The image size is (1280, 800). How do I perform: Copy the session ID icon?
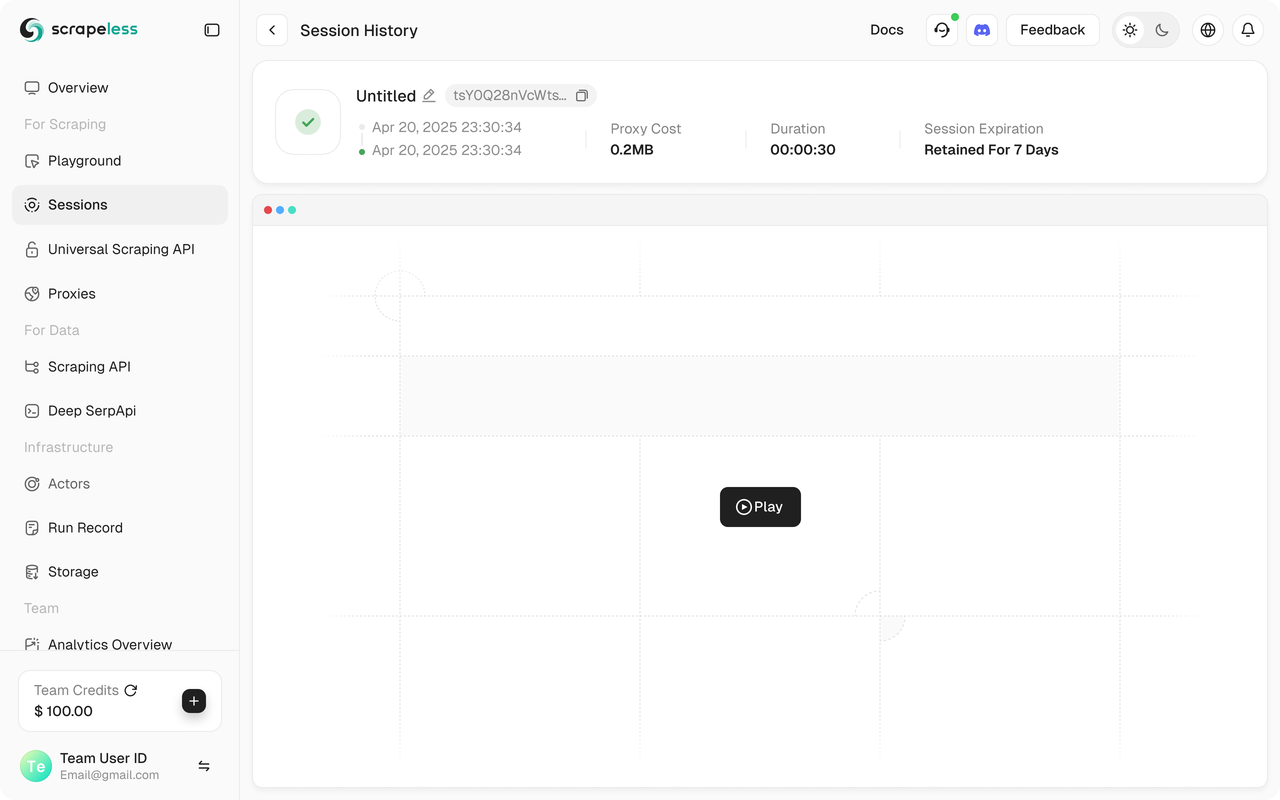pyautogui.click(x=582, y=96)
